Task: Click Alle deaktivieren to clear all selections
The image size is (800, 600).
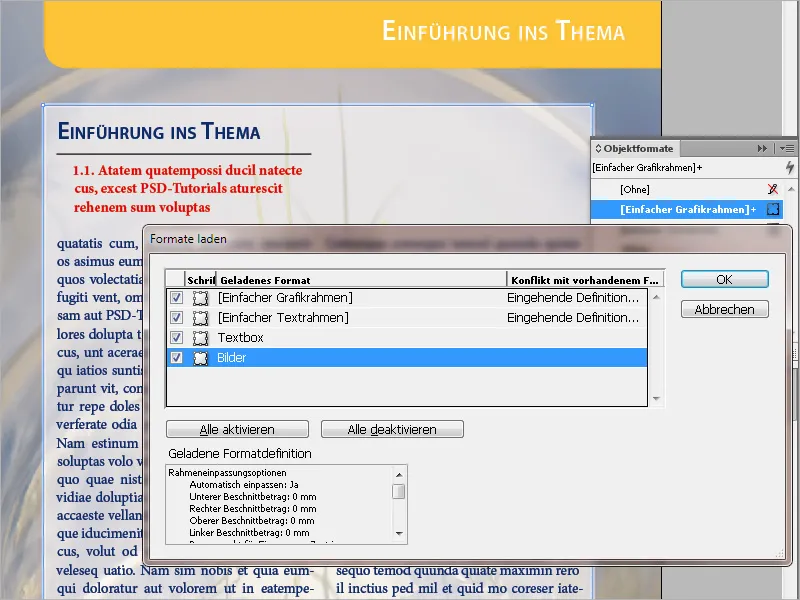Action: point(390,428)
